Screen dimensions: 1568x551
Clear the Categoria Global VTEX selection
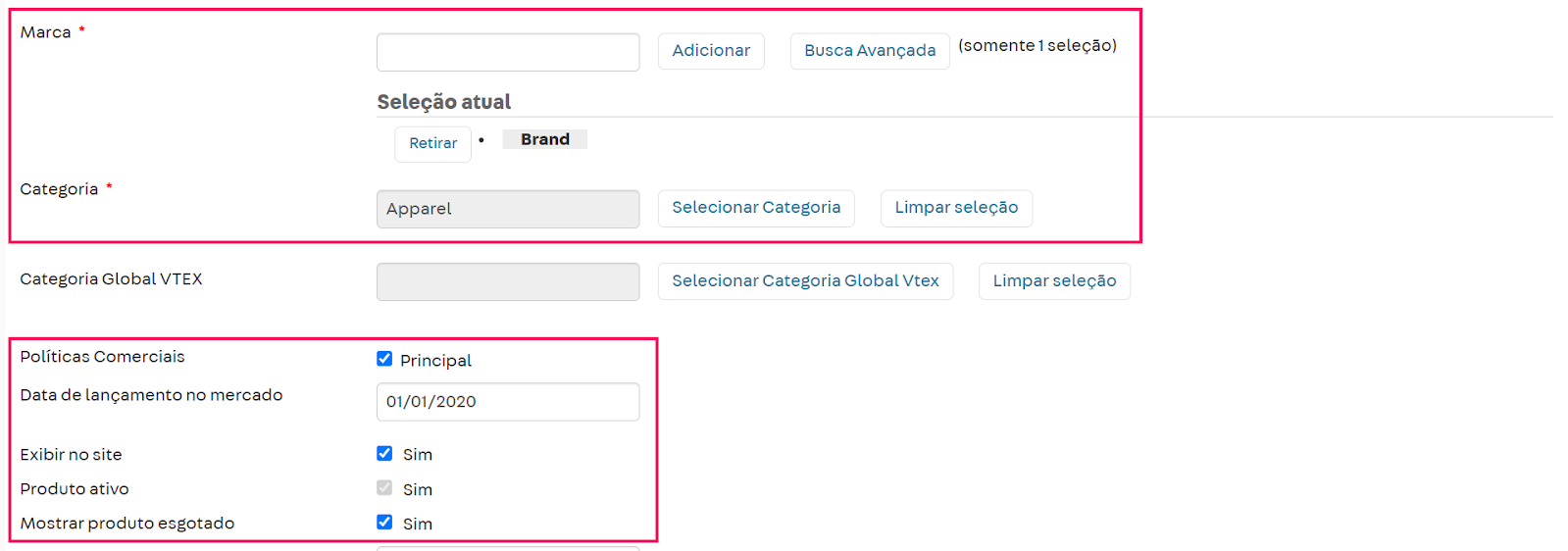tap(1053, 281)
